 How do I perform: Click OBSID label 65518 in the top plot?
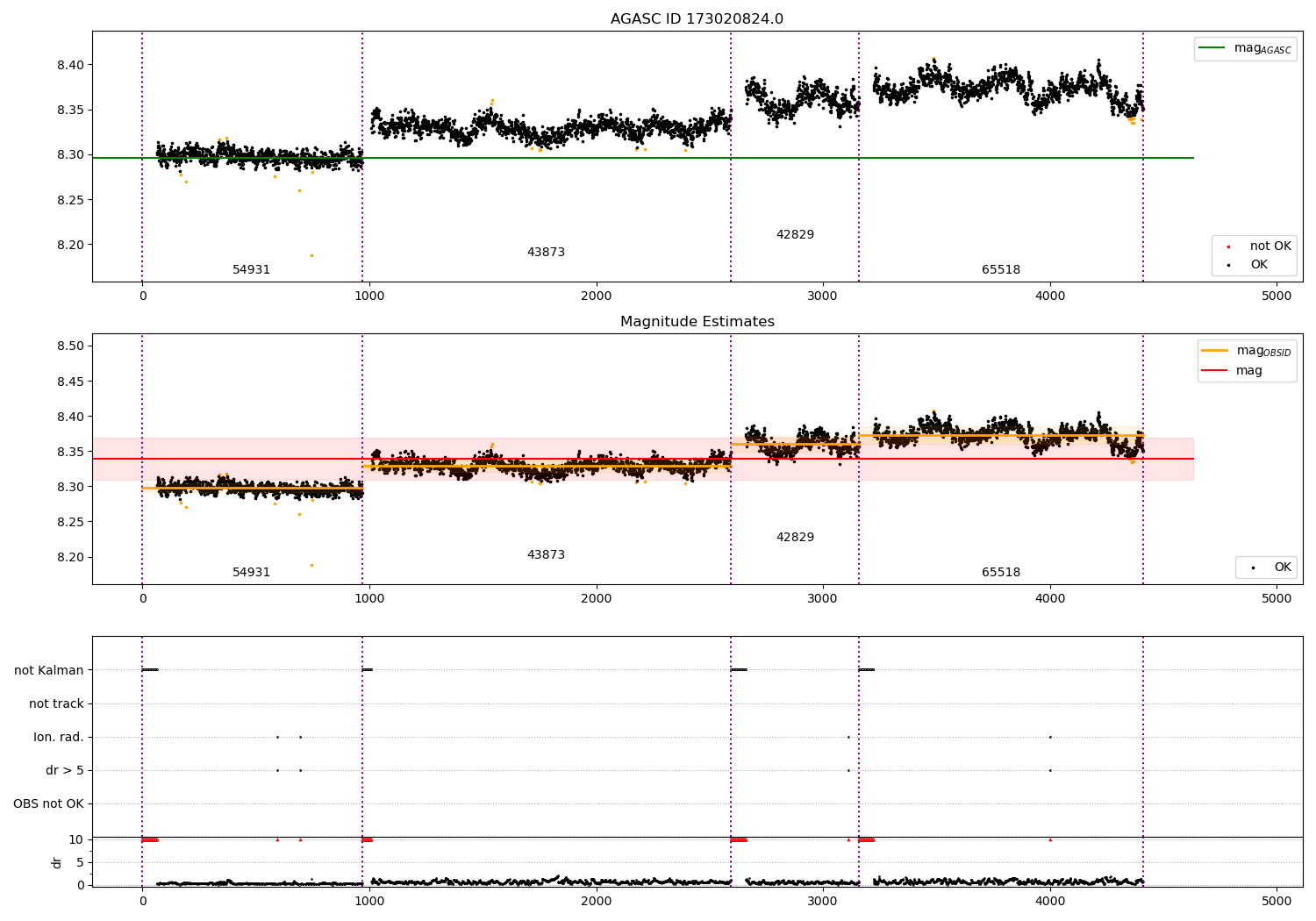(x=1001, y=270)
